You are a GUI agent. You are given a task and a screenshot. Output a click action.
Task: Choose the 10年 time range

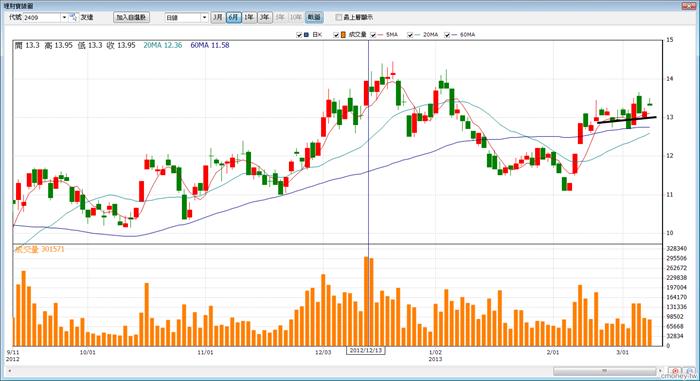296,17
